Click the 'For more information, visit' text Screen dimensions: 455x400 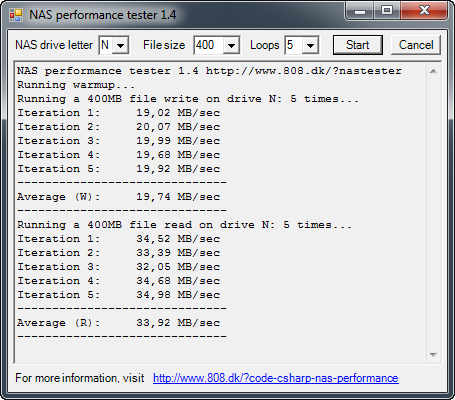click(80, 378)
